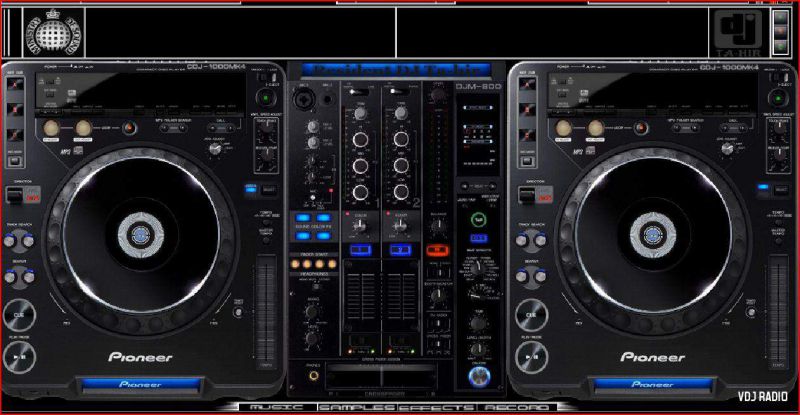Skip to previous track on right deck
The height and width of the screenshot is (415, 800).
click(x=521, y=240)
